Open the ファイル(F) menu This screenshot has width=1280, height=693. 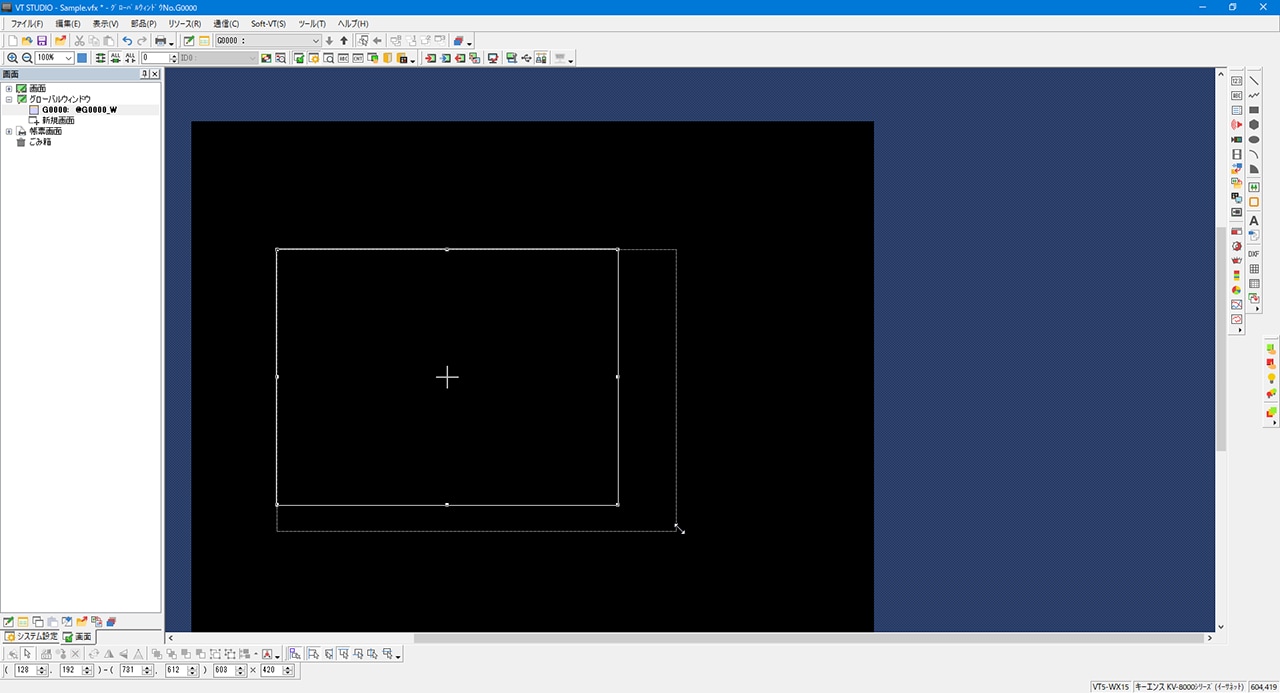click(27, 23)
